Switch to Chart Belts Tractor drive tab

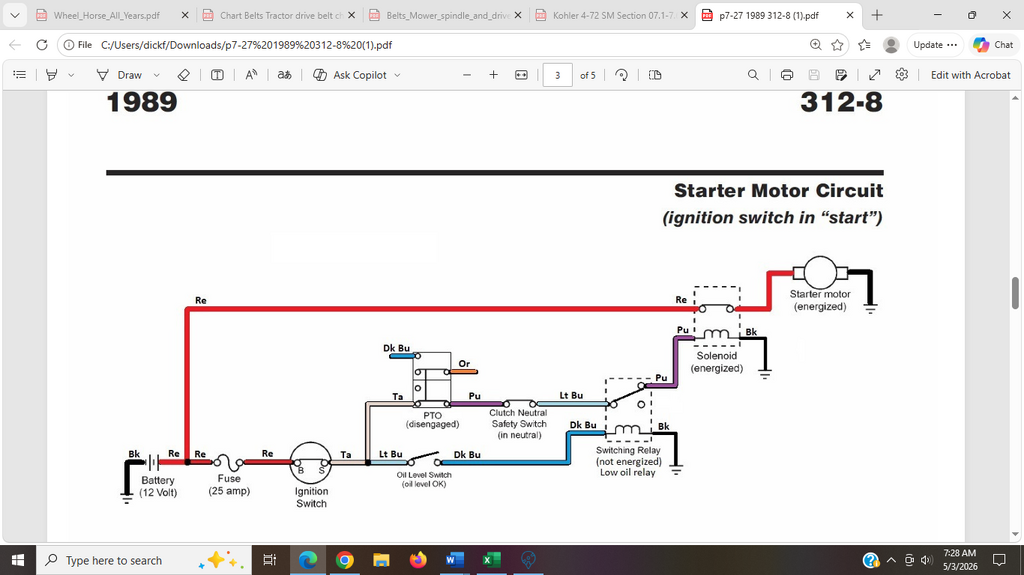pos(281,15)
